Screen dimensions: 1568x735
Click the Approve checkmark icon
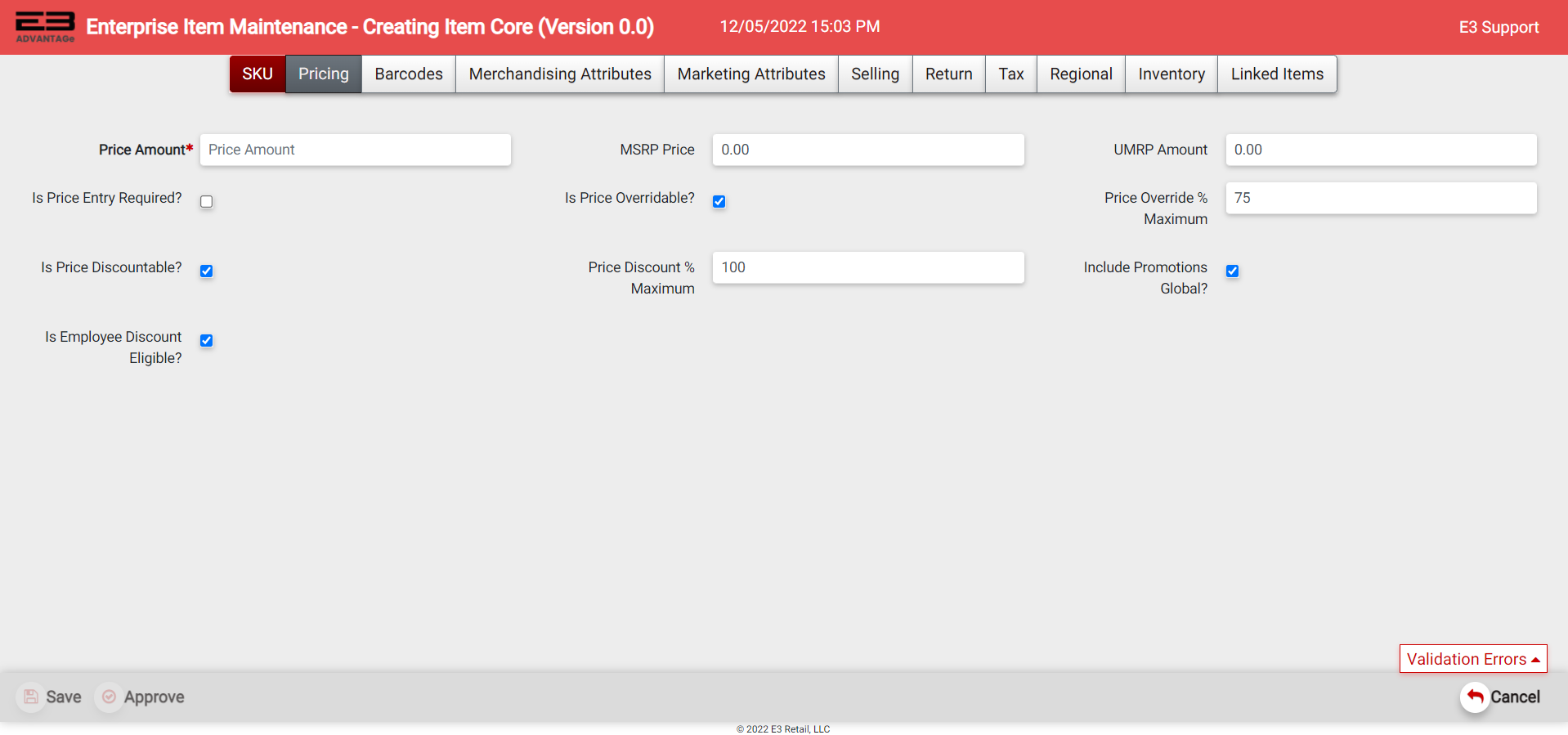click(x=109, y=697)
